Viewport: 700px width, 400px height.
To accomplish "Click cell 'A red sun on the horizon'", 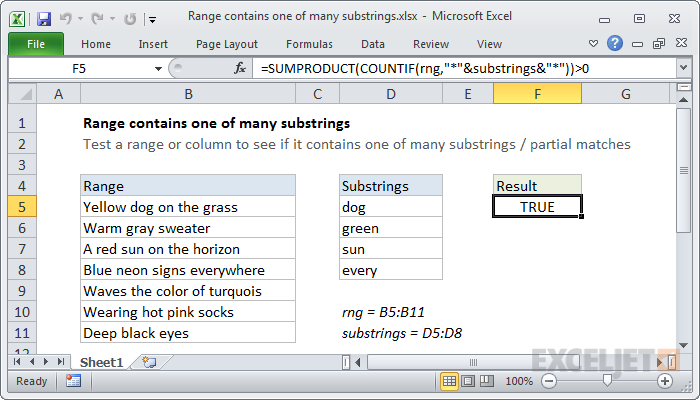I will click(188, 249).
